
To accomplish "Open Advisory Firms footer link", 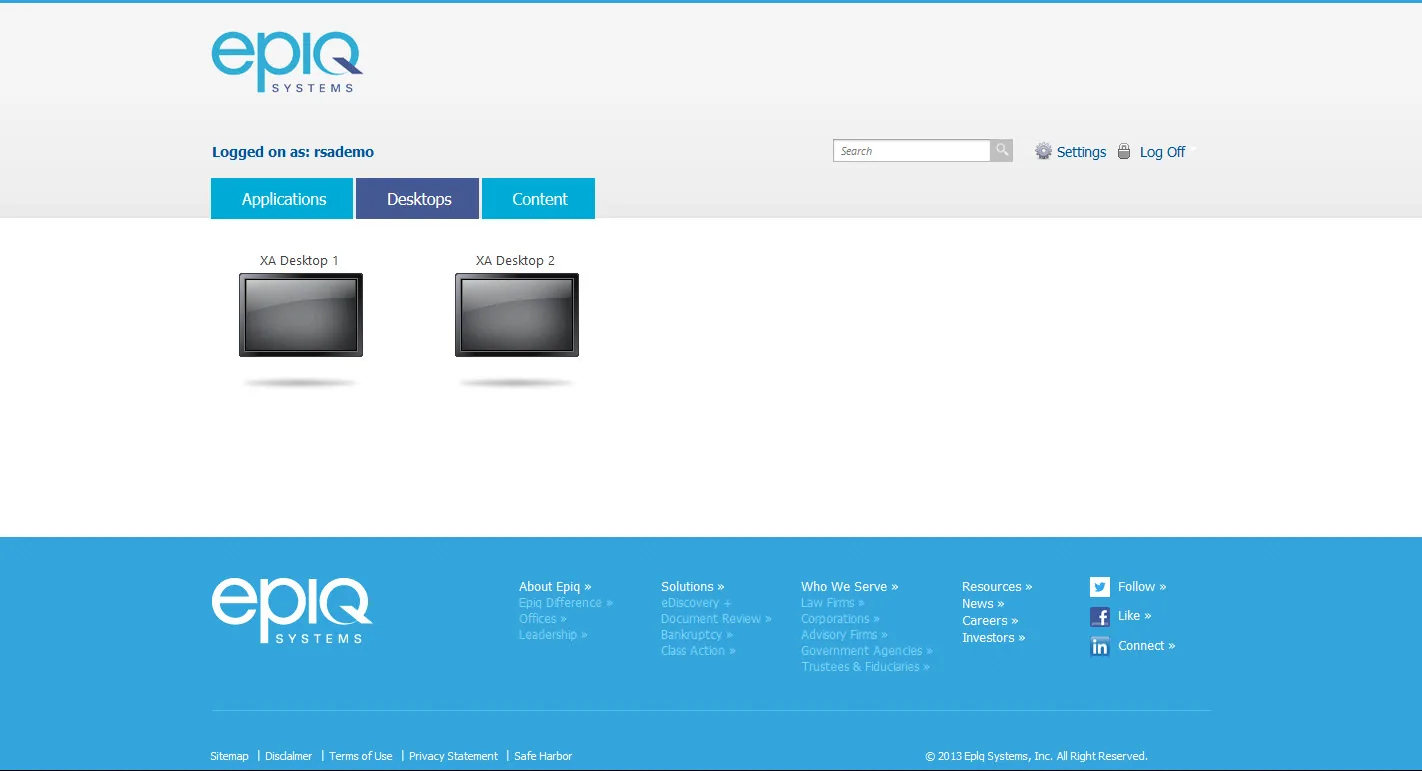I will [x=844, y=635].
